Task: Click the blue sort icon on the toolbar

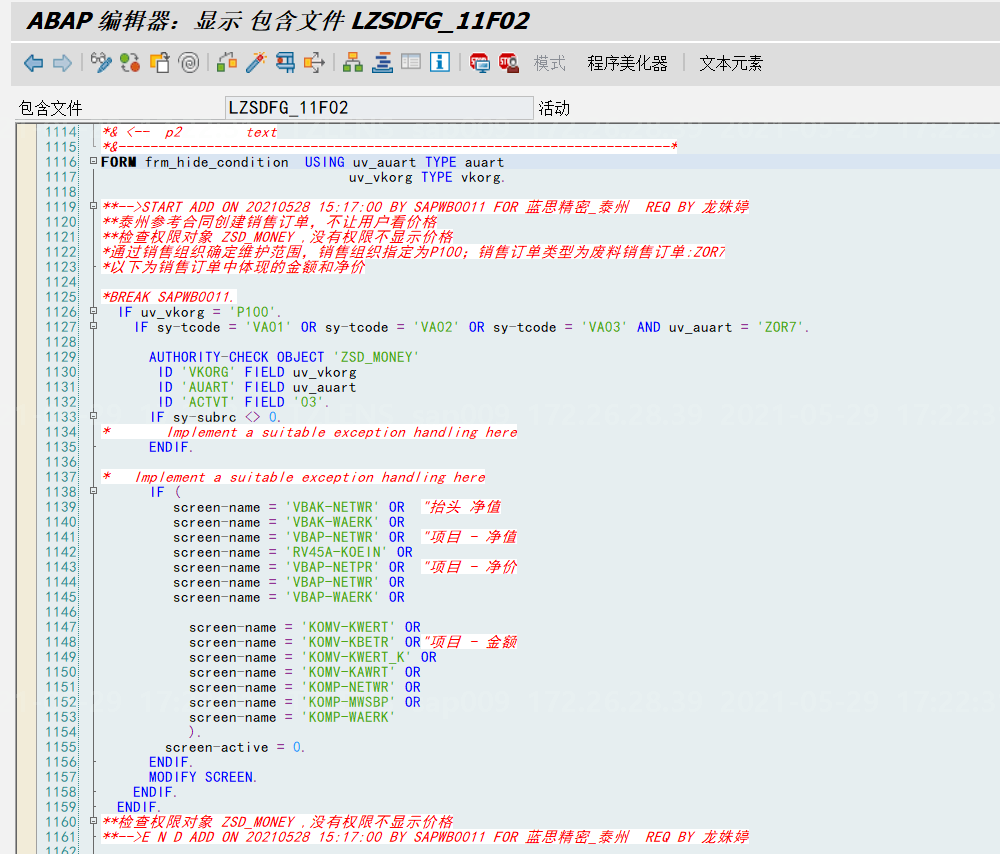Action: coord(383,62)
